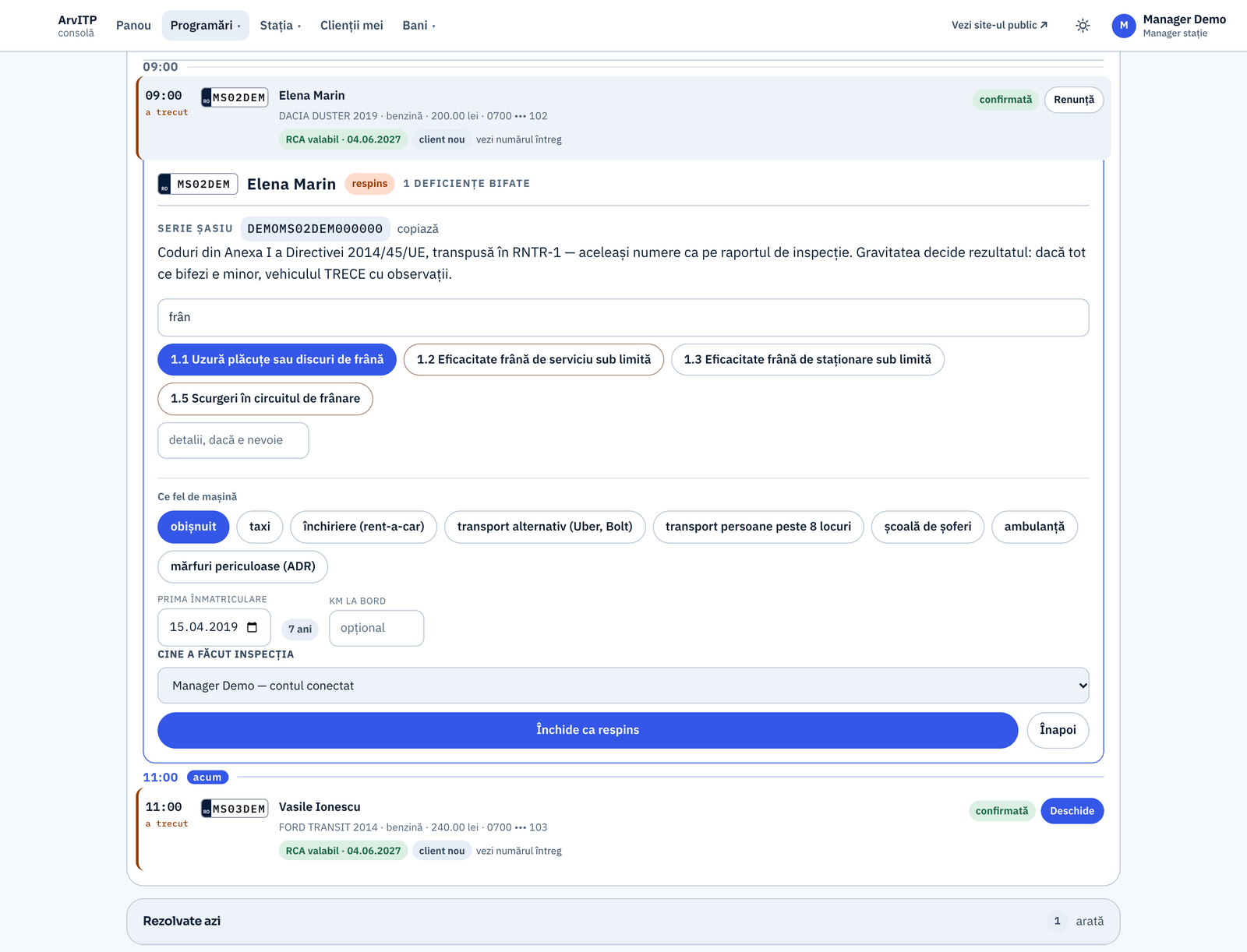Click the respins status badge
The width and height of the screenshot is (1247, 952).
click(x=369, y=184)
